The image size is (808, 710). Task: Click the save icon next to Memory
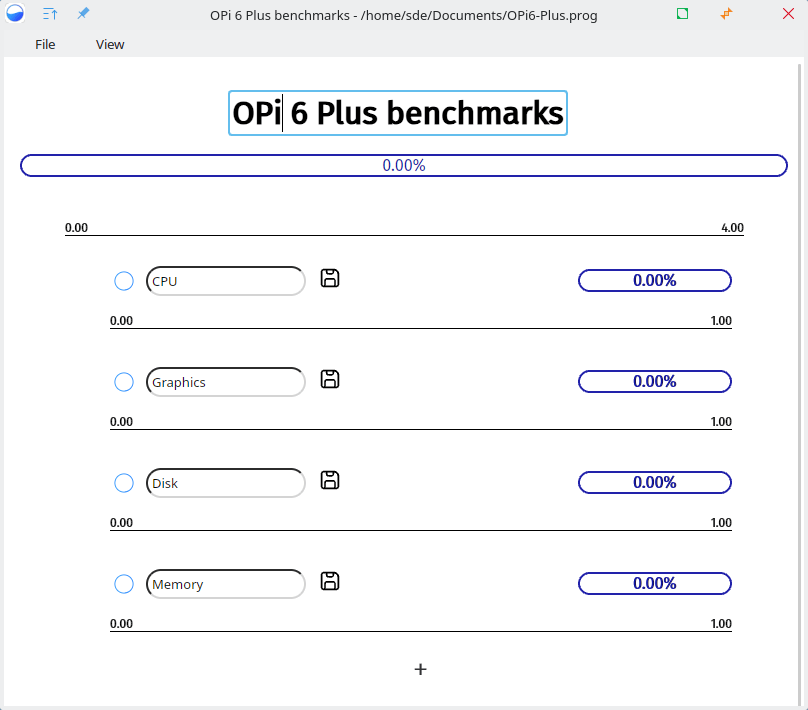pos(330,581)
